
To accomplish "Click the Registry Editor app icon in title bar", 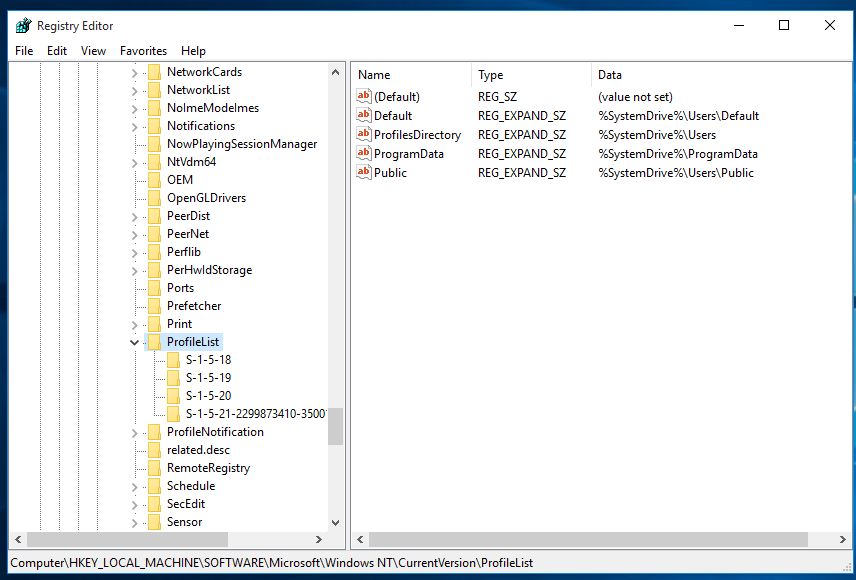I will (23, 26).
